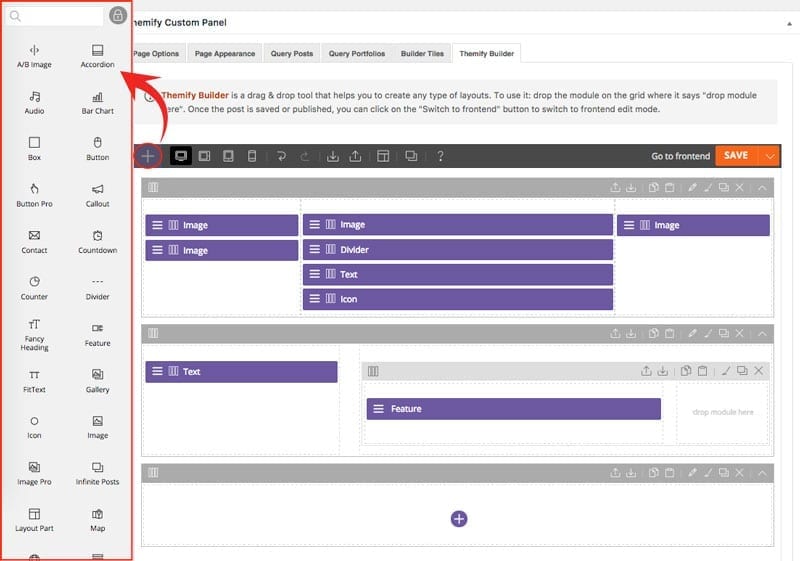800x561 pixels.
Task: Click the module search field
Action: point(54,16)
